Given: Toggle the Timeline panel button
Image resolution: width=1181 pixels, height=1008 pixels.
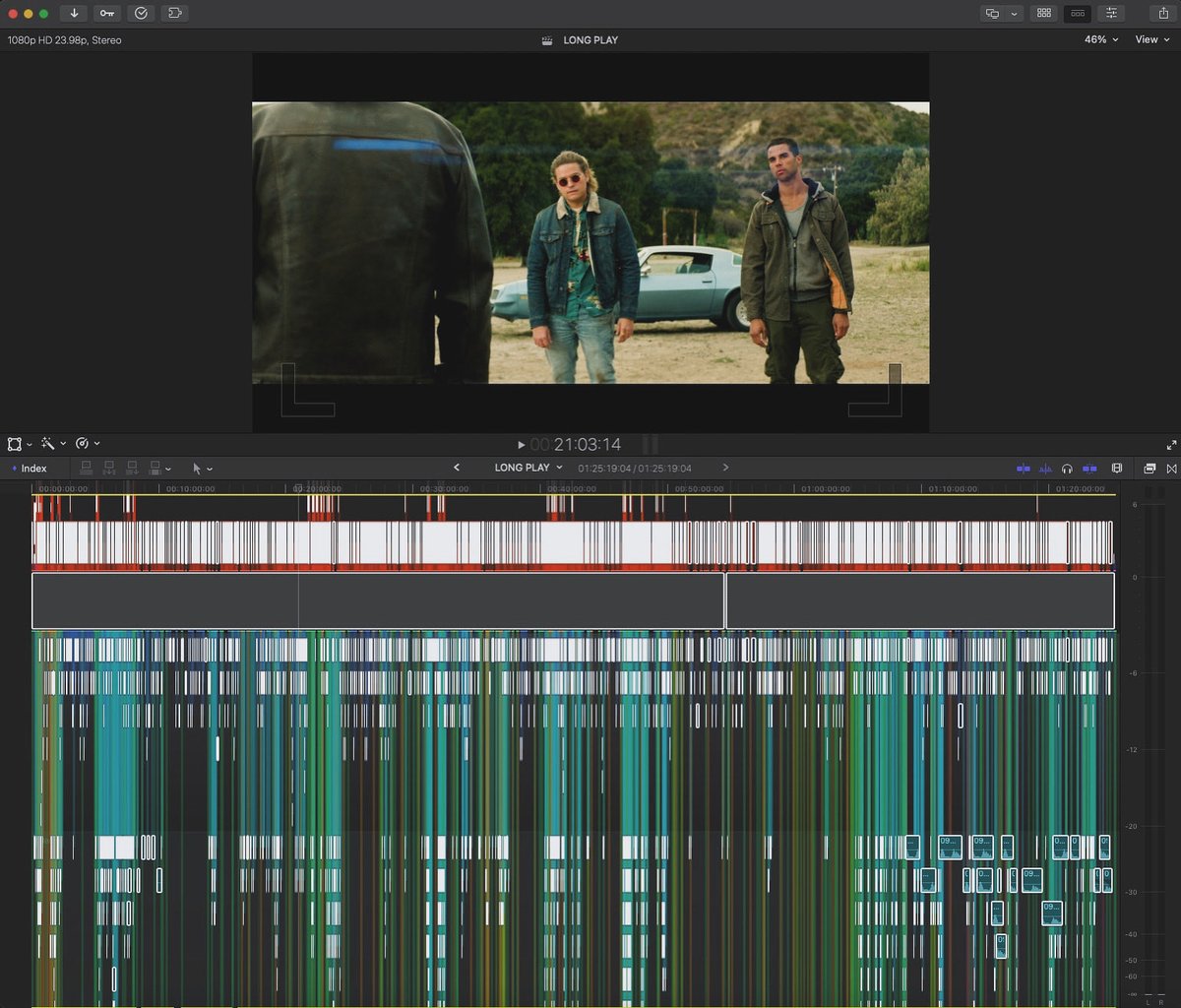Looking at the screenshot, I should point(1078,14).
